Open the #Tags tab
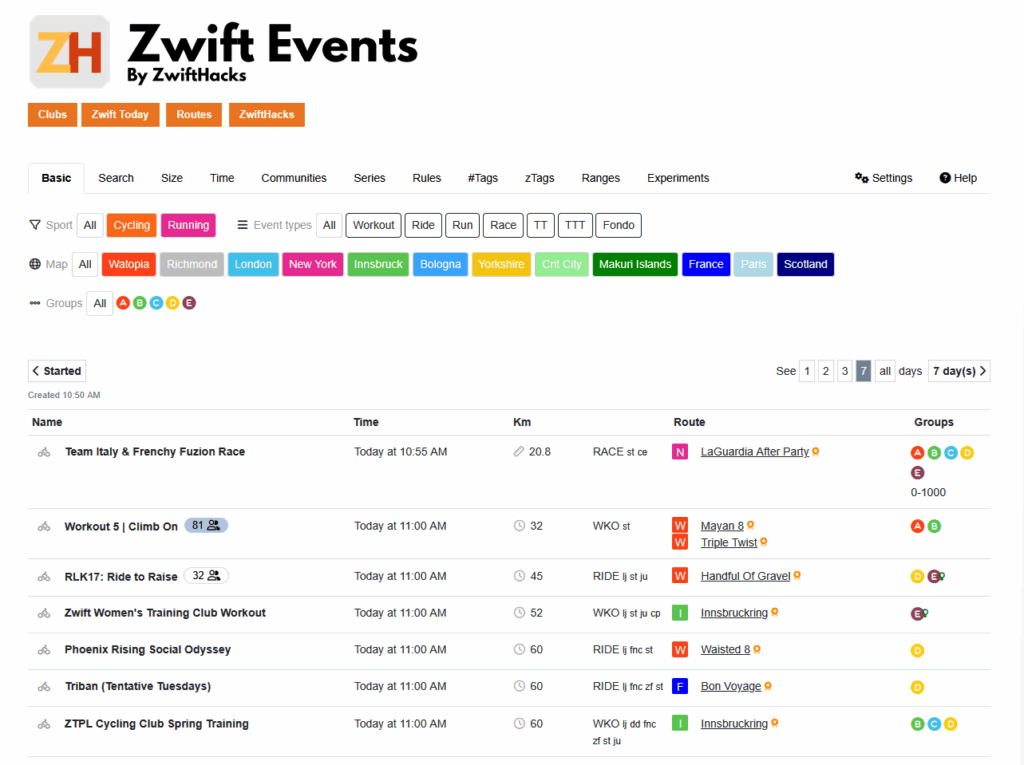 pos(483,178)
